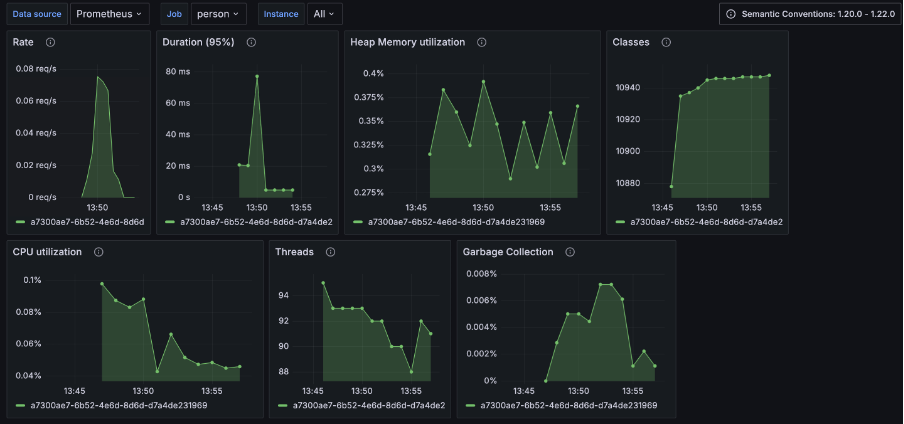Click Heap Memory utilization info icon
The width and height of the screenshot is (904, 424).
(x=482, y=42)
